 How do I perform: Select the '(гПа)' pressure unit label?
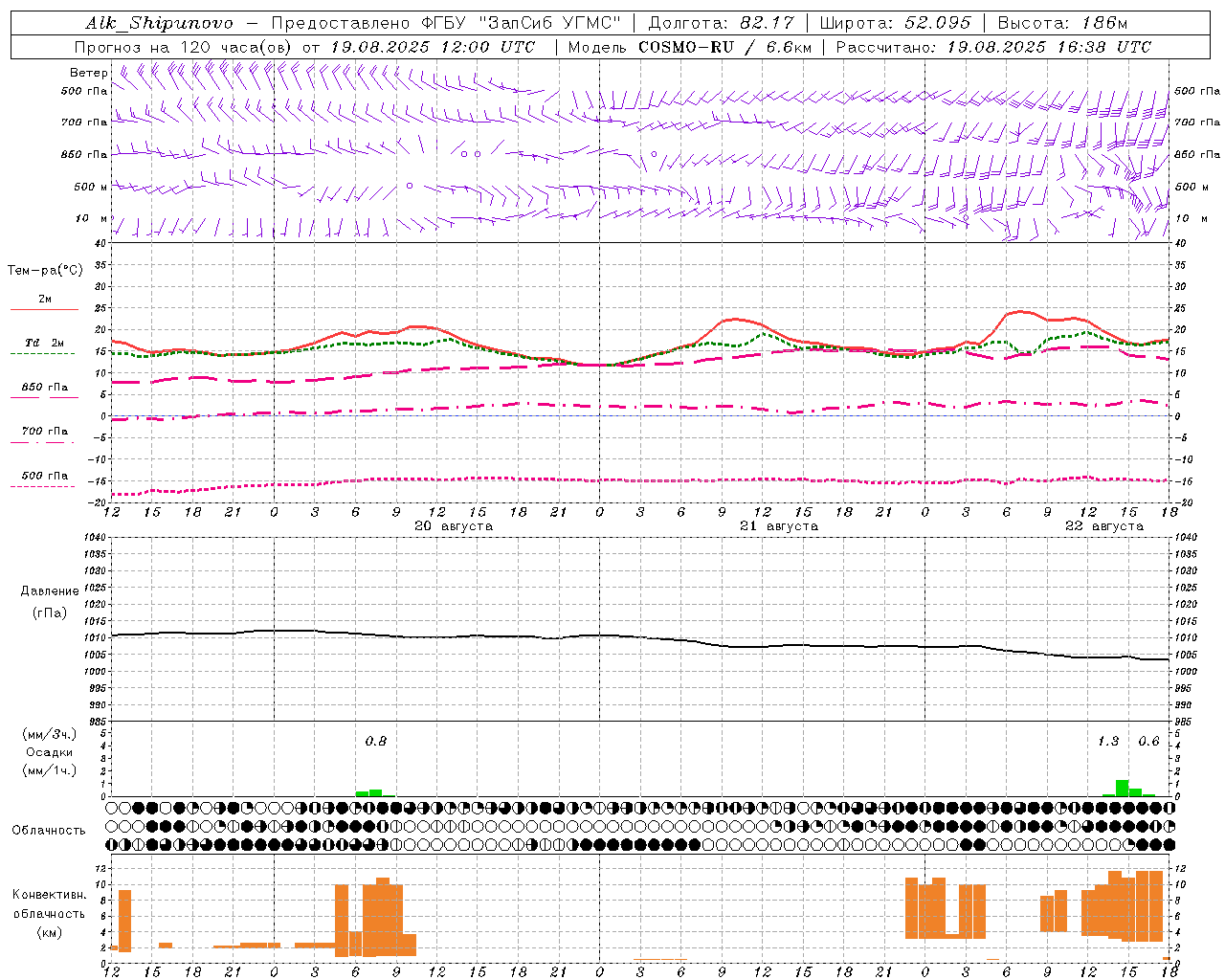tap(50, 613)
